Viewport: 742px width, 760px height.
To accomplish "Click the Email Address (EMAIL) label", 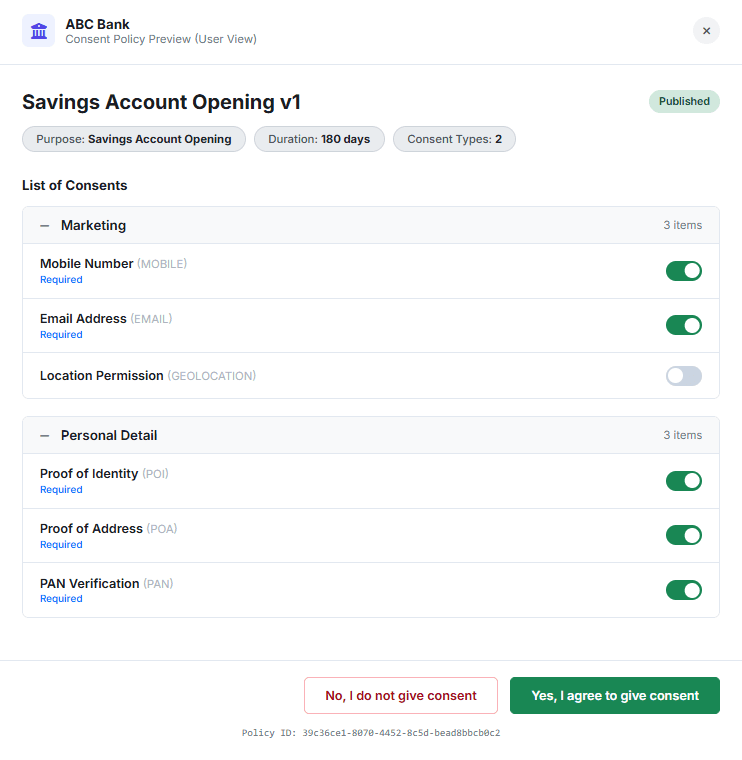I will click(x=106, y=318).
